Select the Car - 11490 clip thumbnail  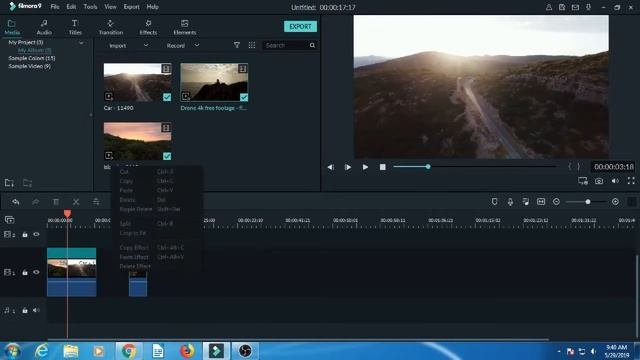coord(138,82)
